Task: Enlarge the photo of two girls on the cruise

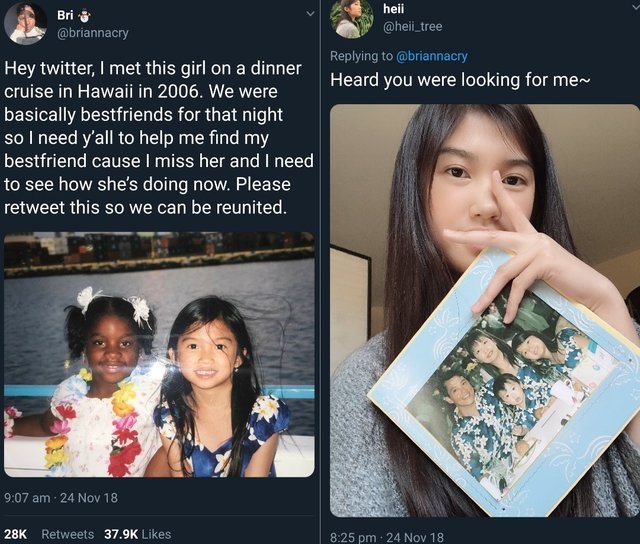Action: coord(159,354)
